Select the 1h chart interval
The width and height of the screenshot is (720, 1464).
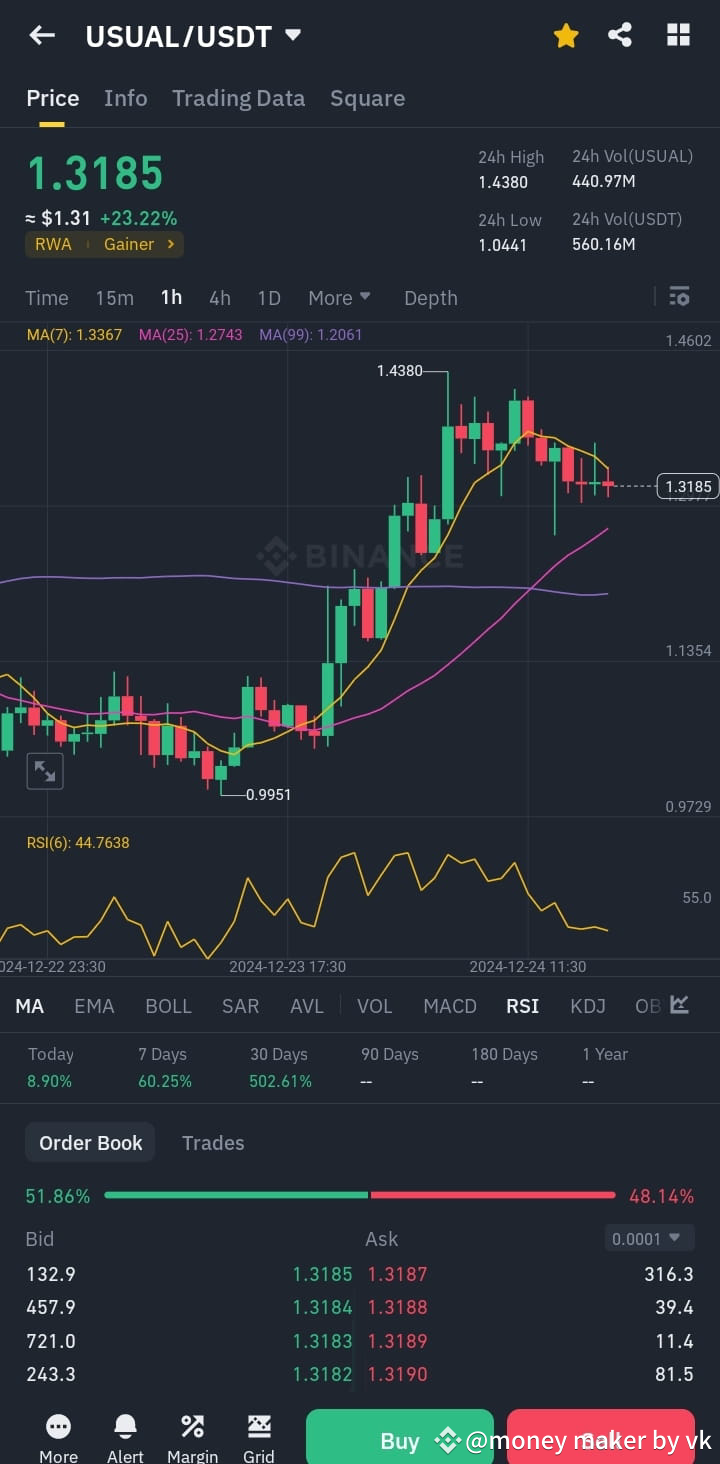[x=171, y=298]
